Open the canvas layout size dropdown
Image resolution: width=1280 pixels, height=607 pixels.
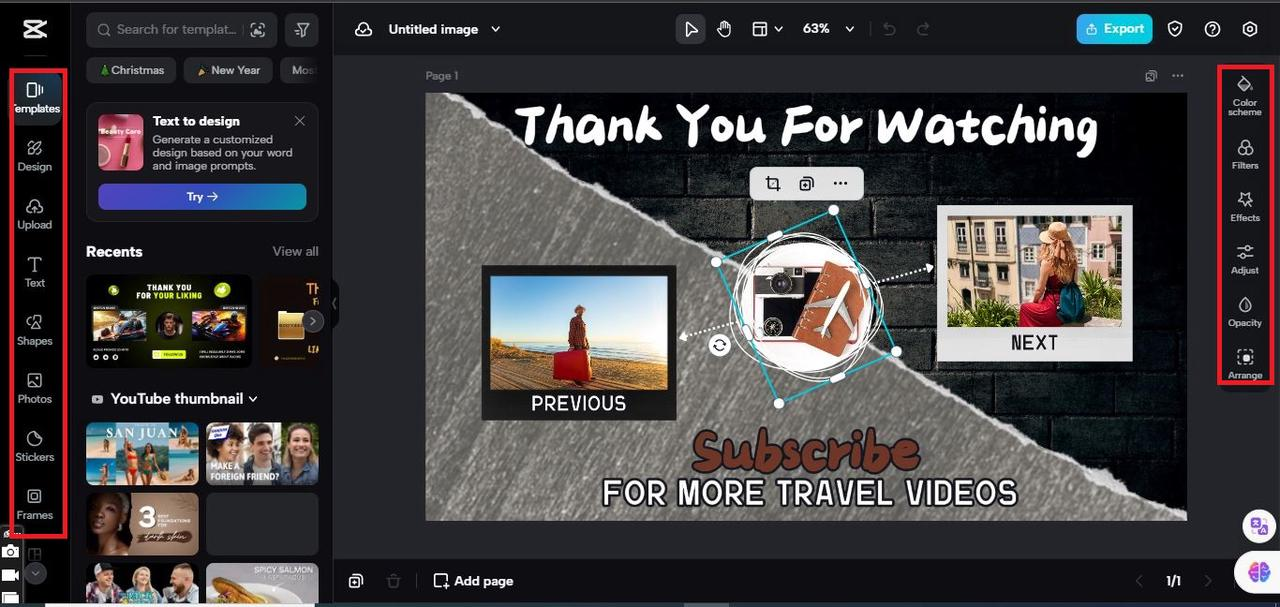tap(767, 29)
